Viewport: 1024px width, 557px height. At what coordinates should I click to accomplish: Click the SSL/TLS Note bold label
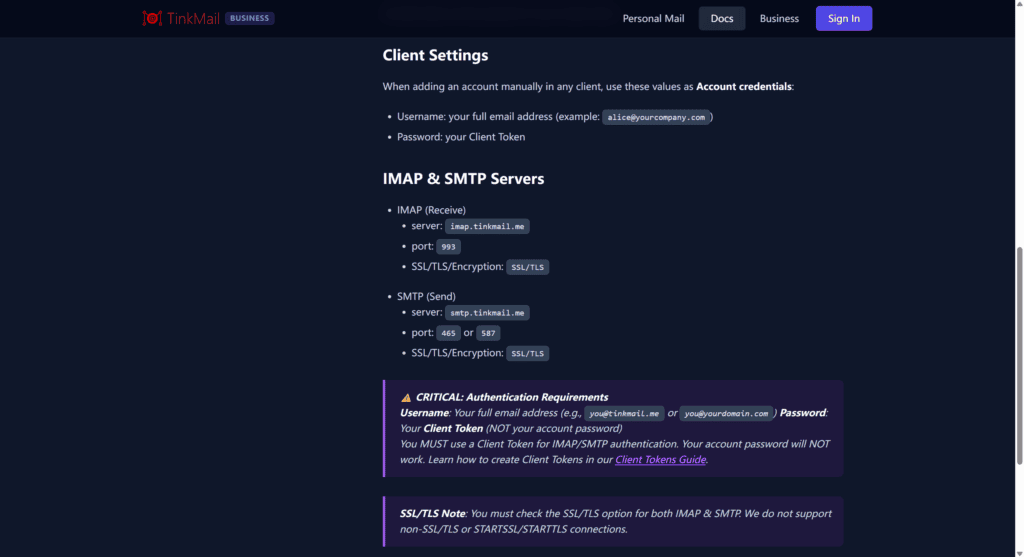coord(432,514)
